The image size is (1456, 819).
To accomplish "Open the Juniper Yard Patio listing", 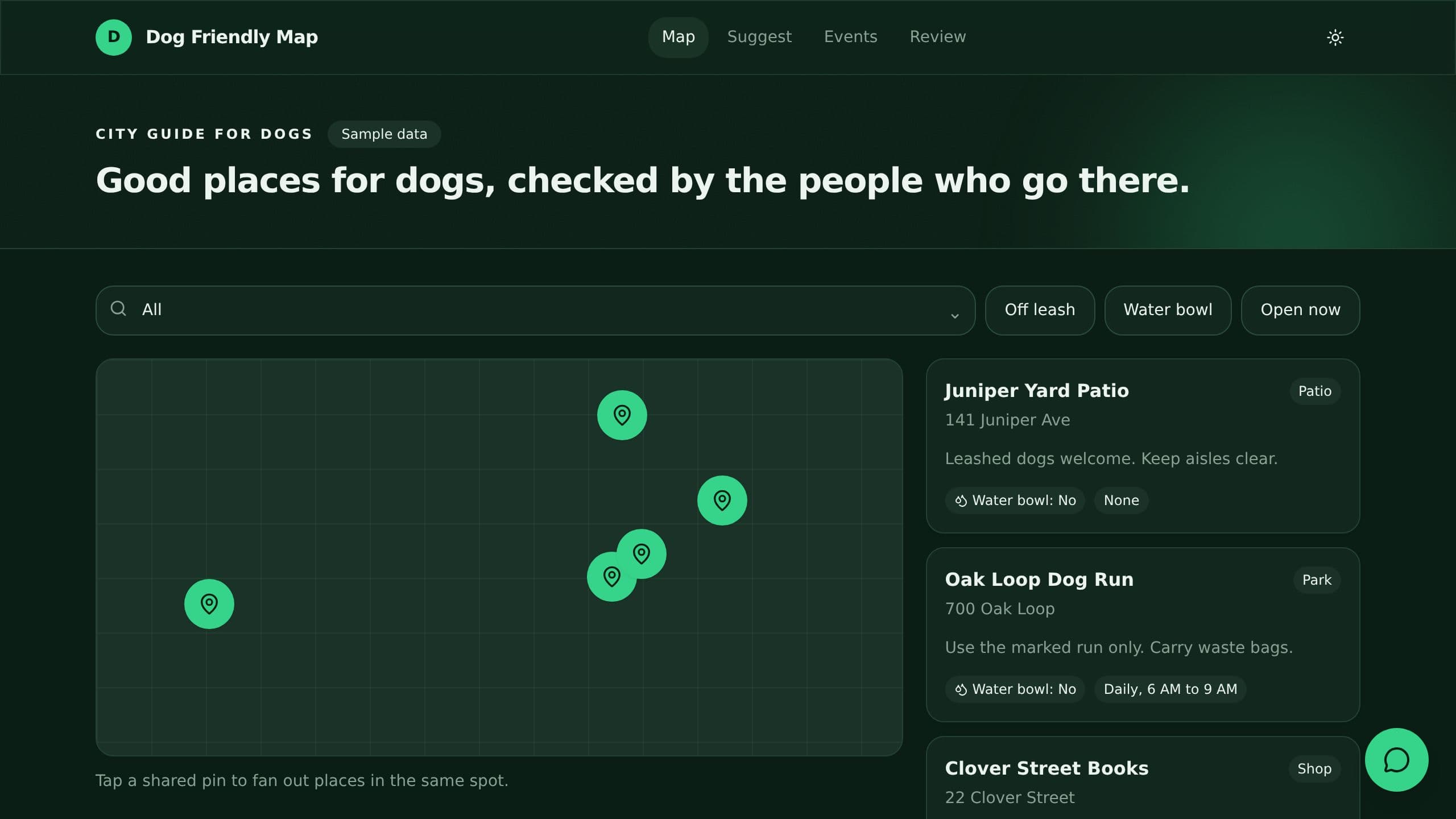I will [1143, 445].
